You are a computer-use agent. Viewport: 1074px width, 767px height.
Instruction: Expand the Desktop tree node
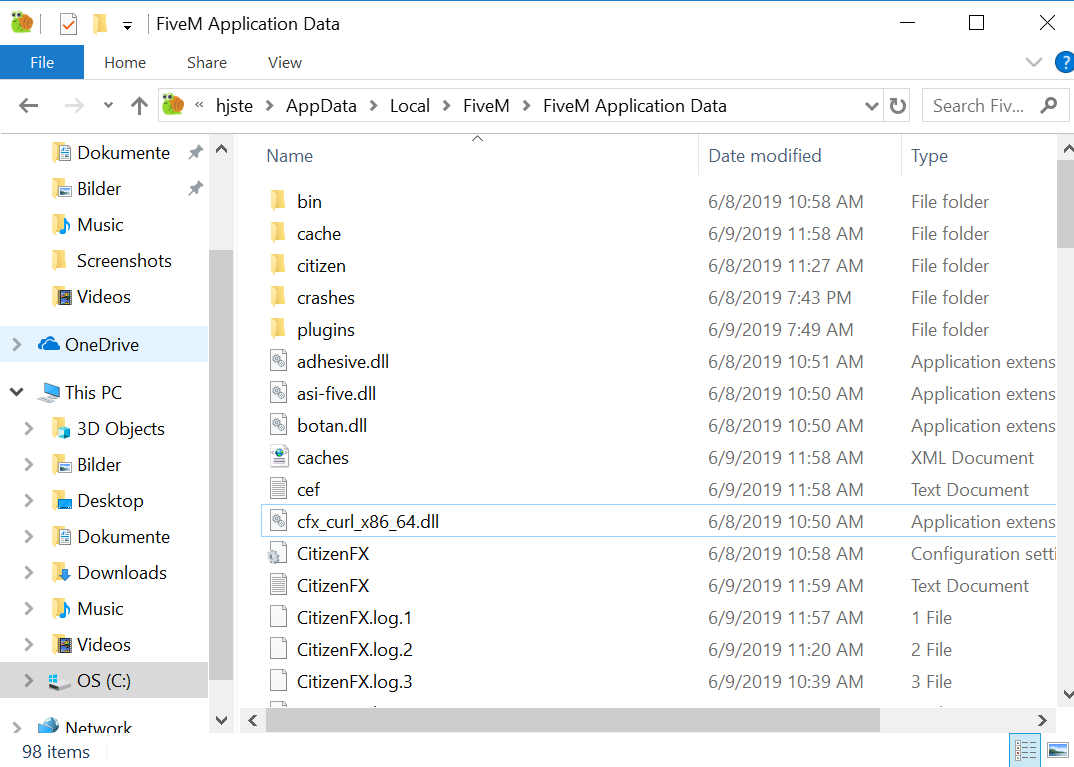pyautogui.click(x=29, y=501)
